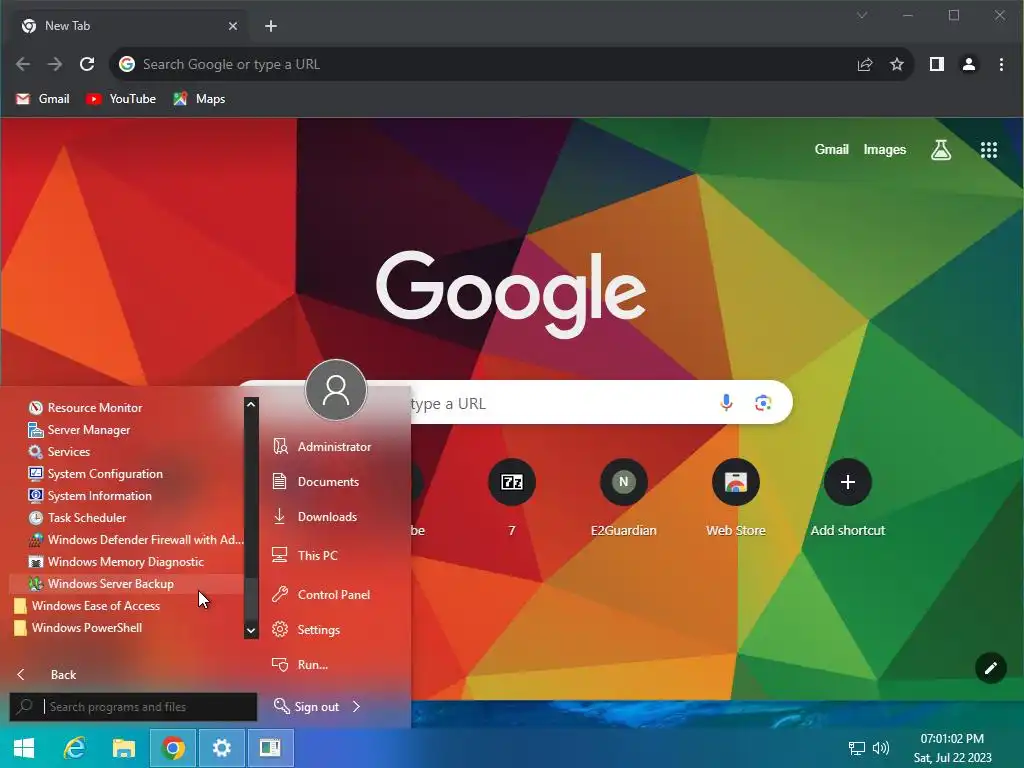
Task: Go Back in the start menu programs list
Action: pyautogui.click(x=46, y=675)
